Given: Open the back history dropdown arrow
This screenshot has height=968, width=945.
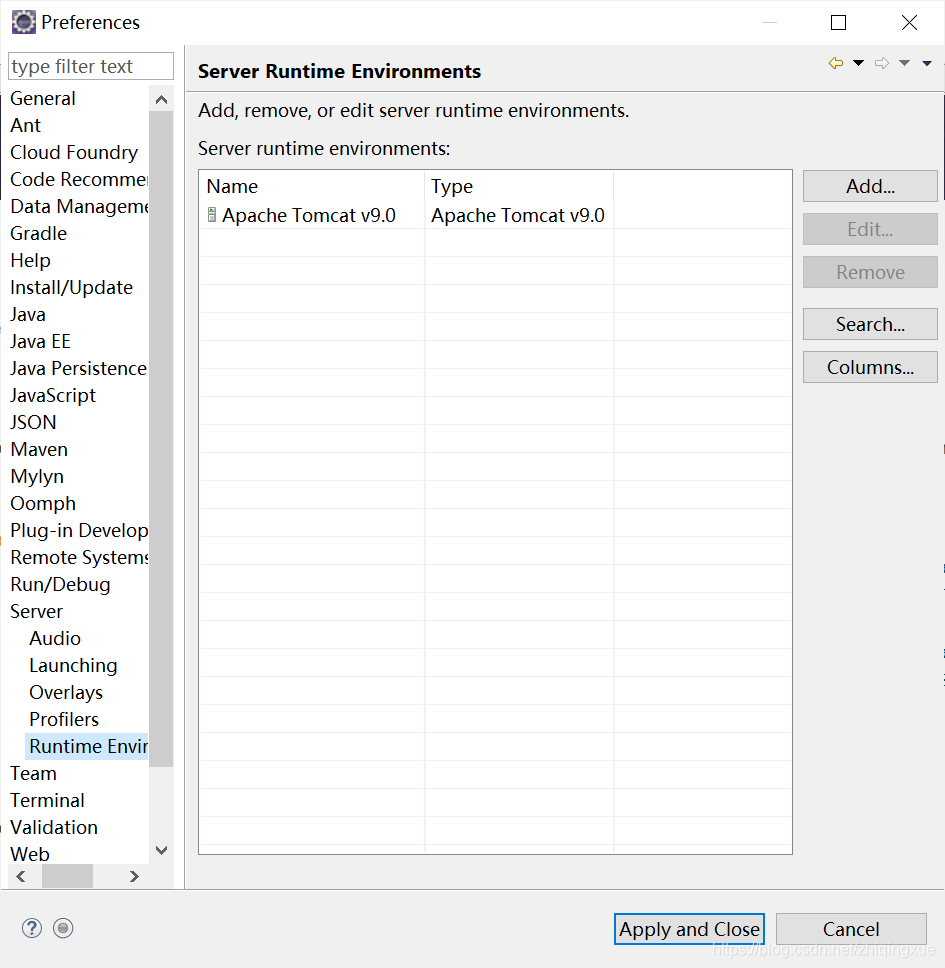Looking at the screenshot, I should 858,63.
